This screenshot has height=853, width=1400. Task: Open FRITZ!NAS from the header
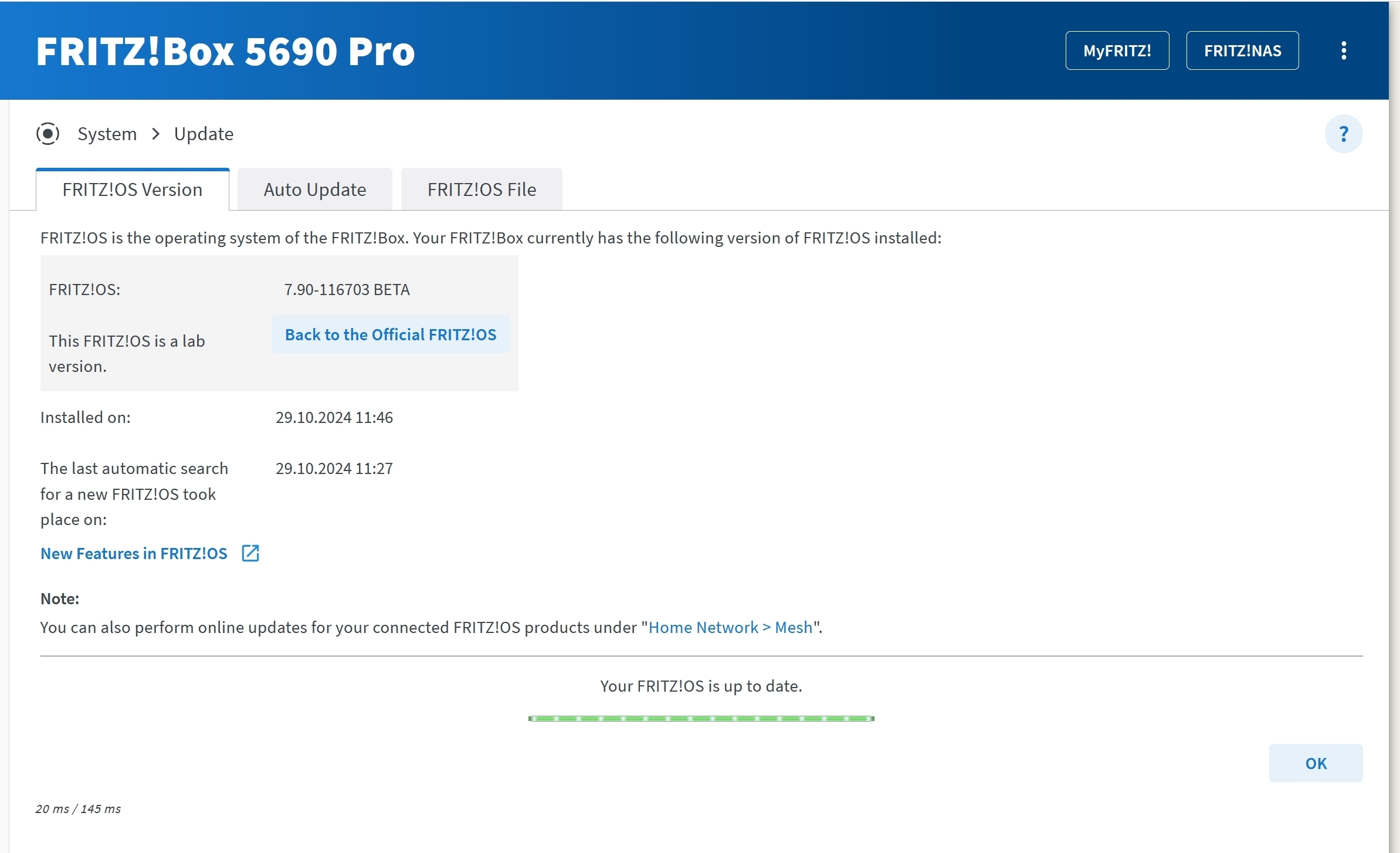(1242, 50)
